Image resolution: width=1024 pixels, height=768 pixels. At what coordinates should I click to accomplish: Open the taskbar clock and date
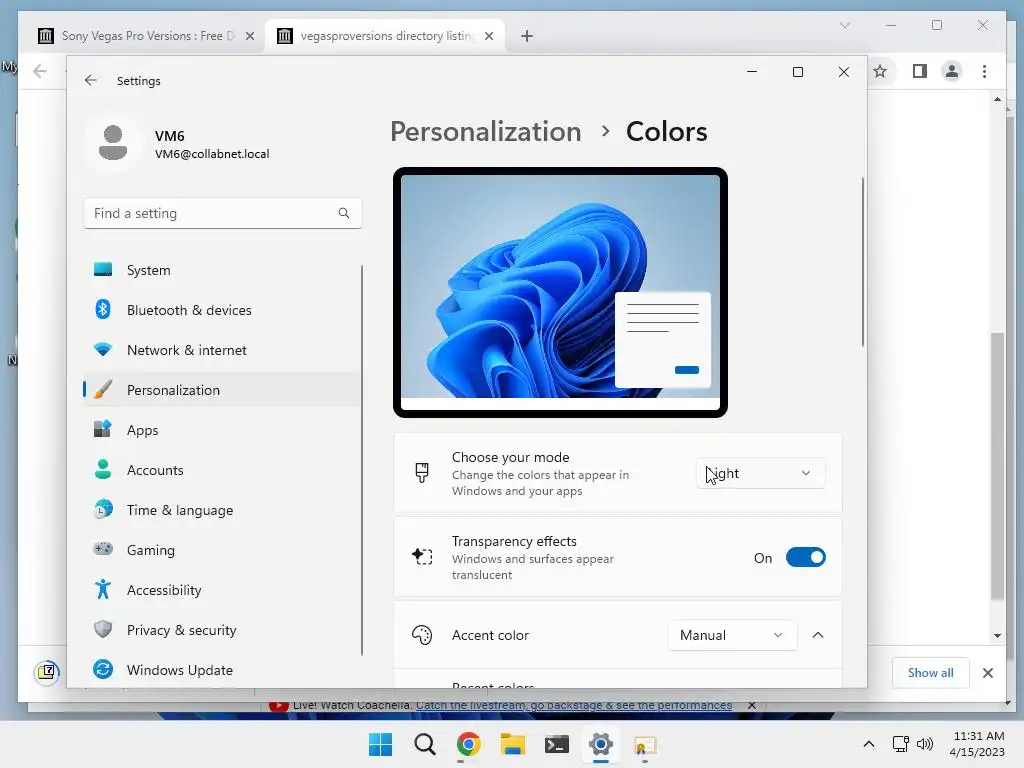[x=978, y=744]
